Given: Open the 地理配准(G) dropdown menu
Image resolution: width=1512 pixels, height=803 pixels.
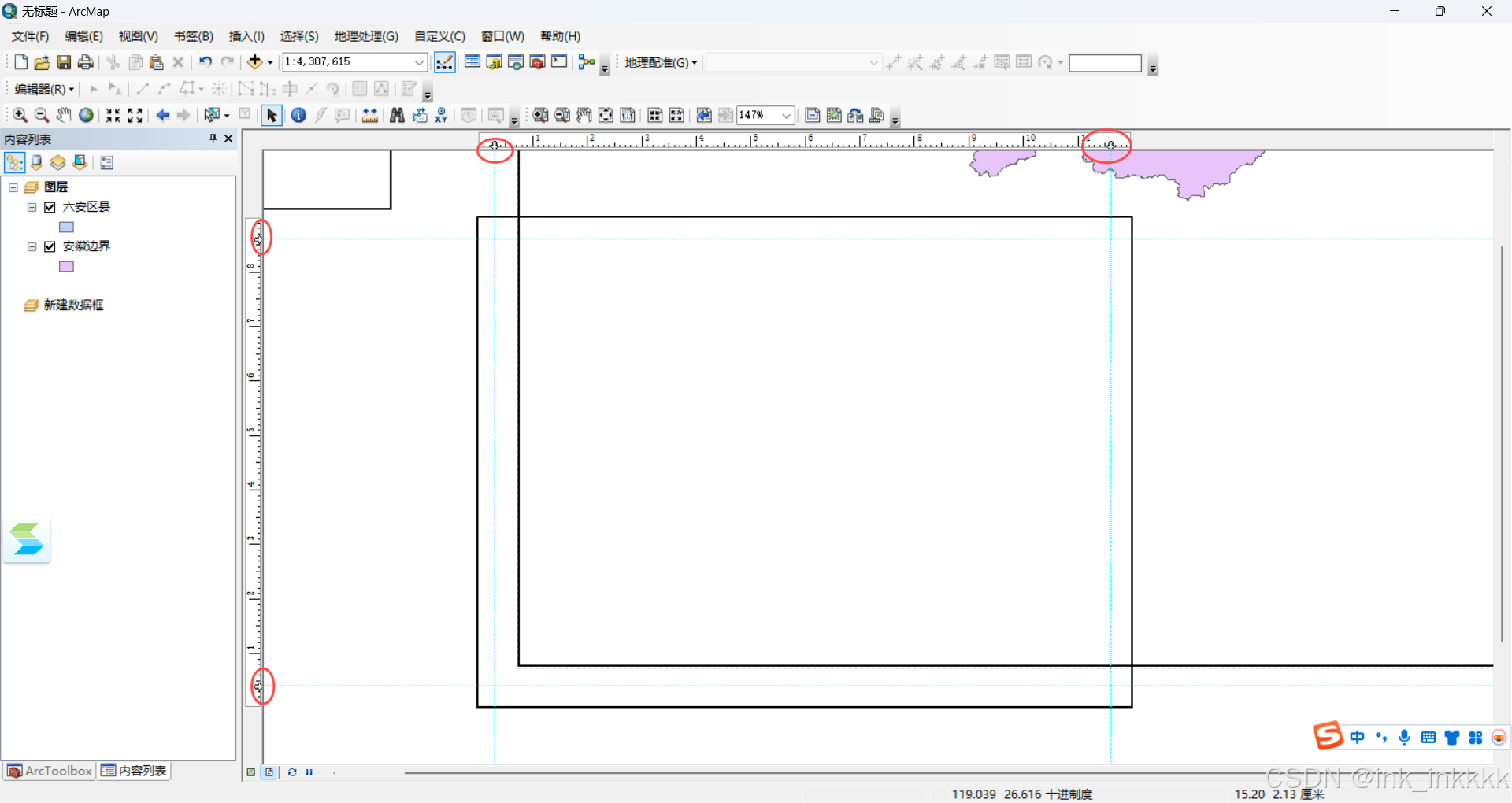Looking at the screenshot, I should [661, 62].
